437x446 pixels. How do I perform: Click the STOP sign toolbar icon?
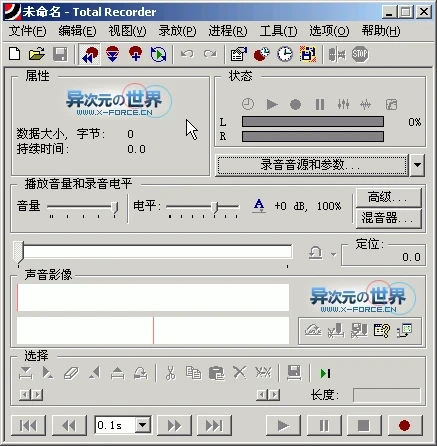[360, 54]
